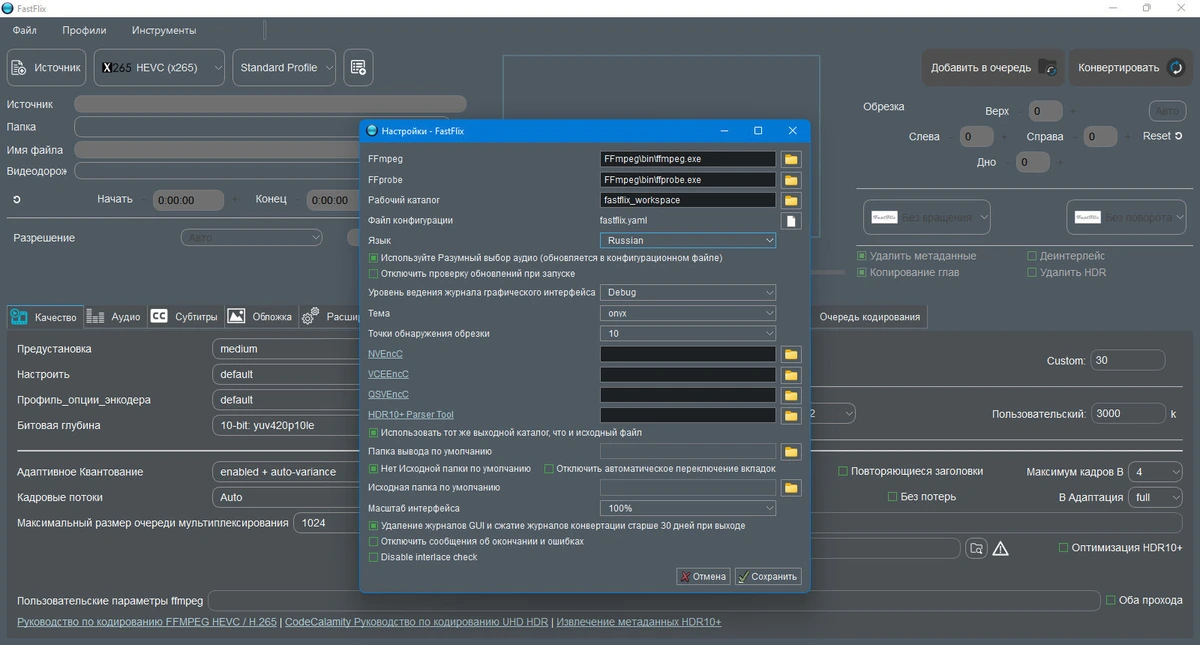Open the Профили menu
The height and width of the screenshot is (645, 1200).
pos(84,30)
